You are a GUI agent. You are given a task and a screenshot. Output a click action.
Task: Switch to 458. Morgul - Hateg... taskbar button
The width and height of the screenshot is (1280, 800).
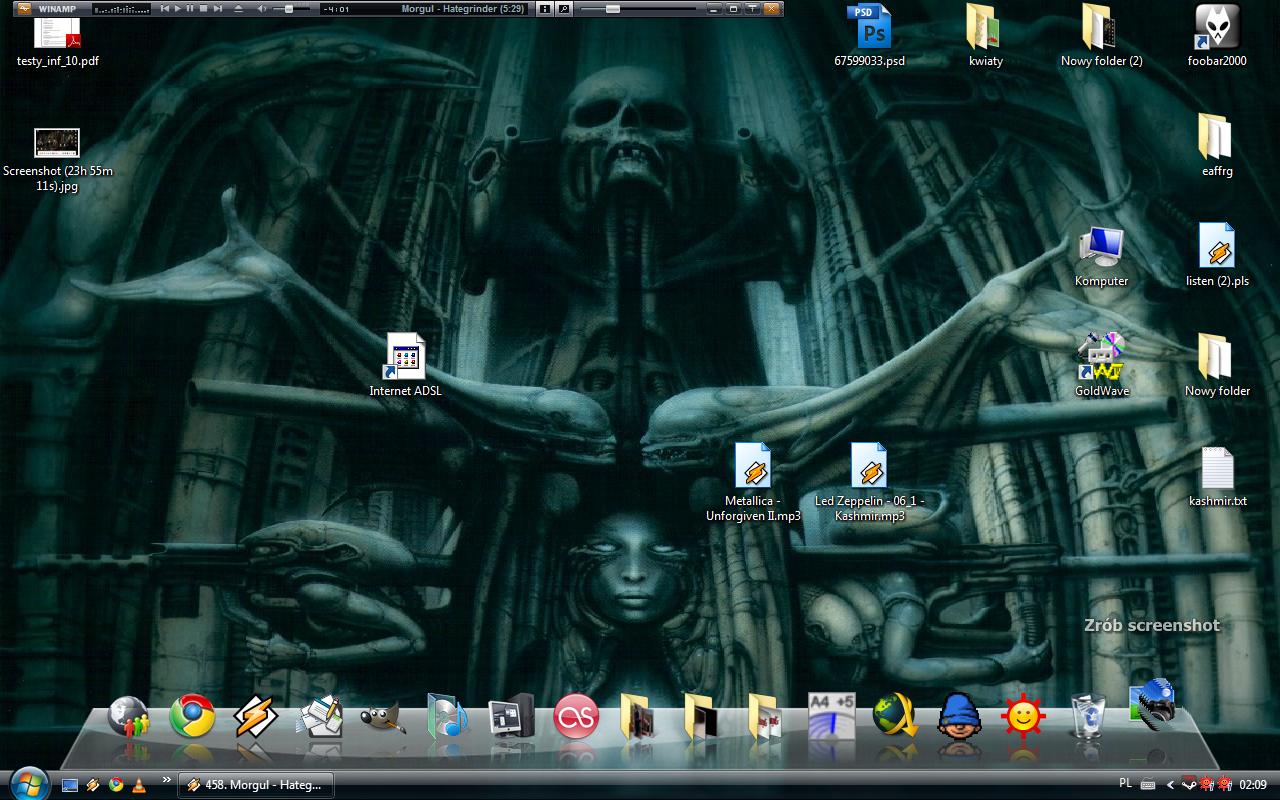[256, 785]
